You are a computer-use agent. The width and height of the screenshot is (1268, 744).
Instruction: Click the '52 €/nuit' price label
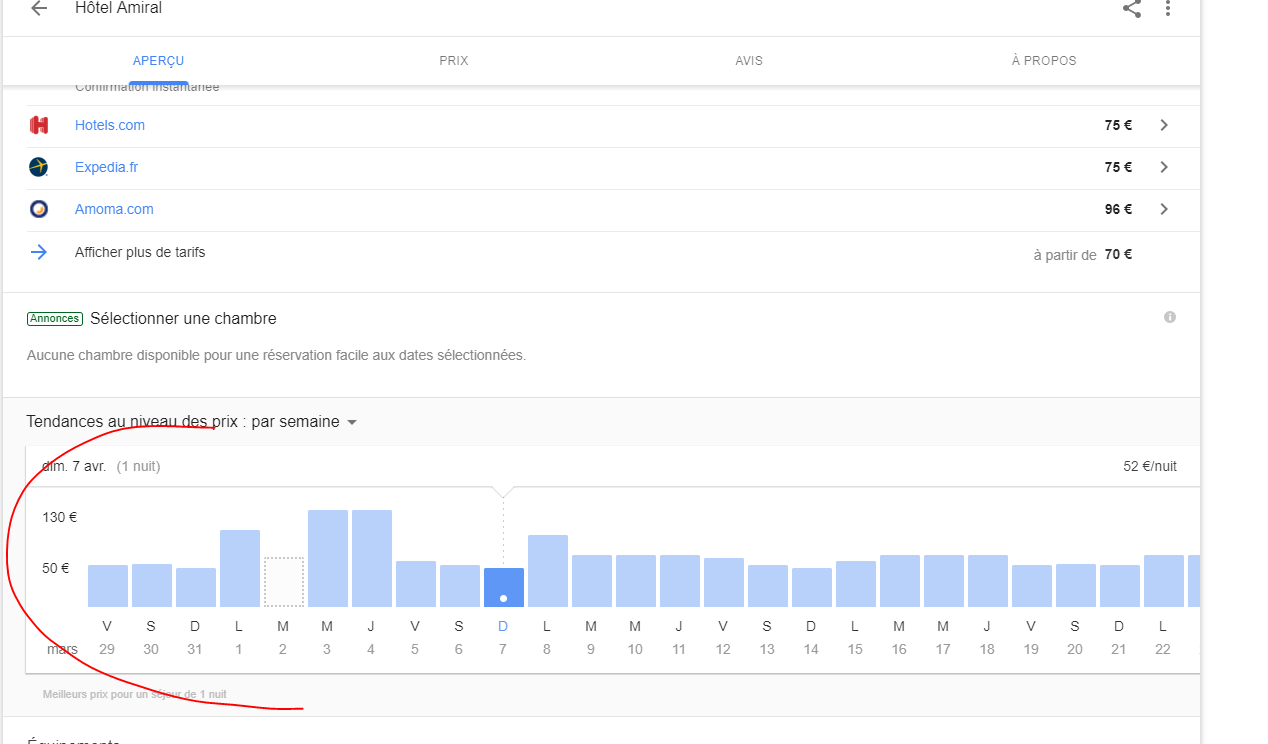1150,466
